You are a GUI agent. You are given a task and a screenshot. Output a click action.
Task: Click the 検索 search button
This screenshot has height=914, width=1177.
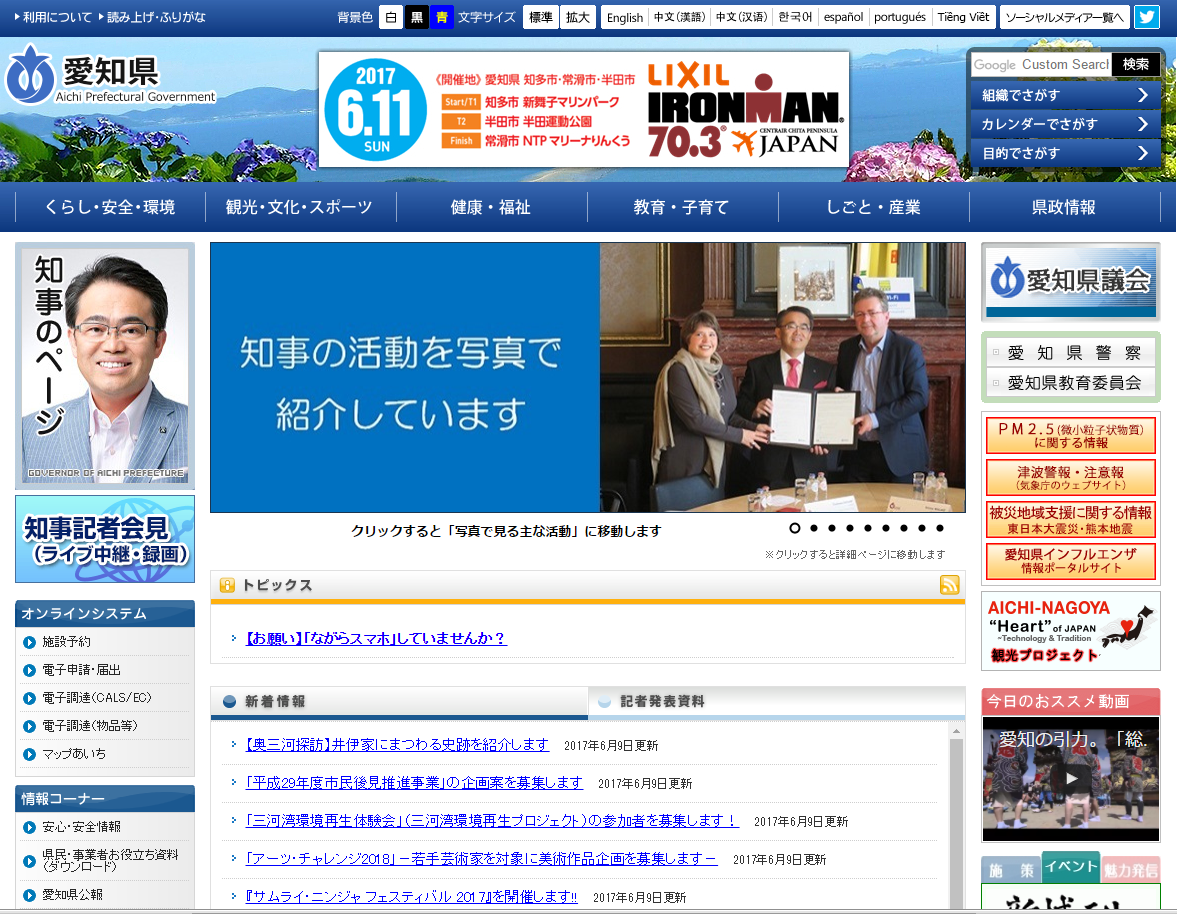coord(1136,64)
